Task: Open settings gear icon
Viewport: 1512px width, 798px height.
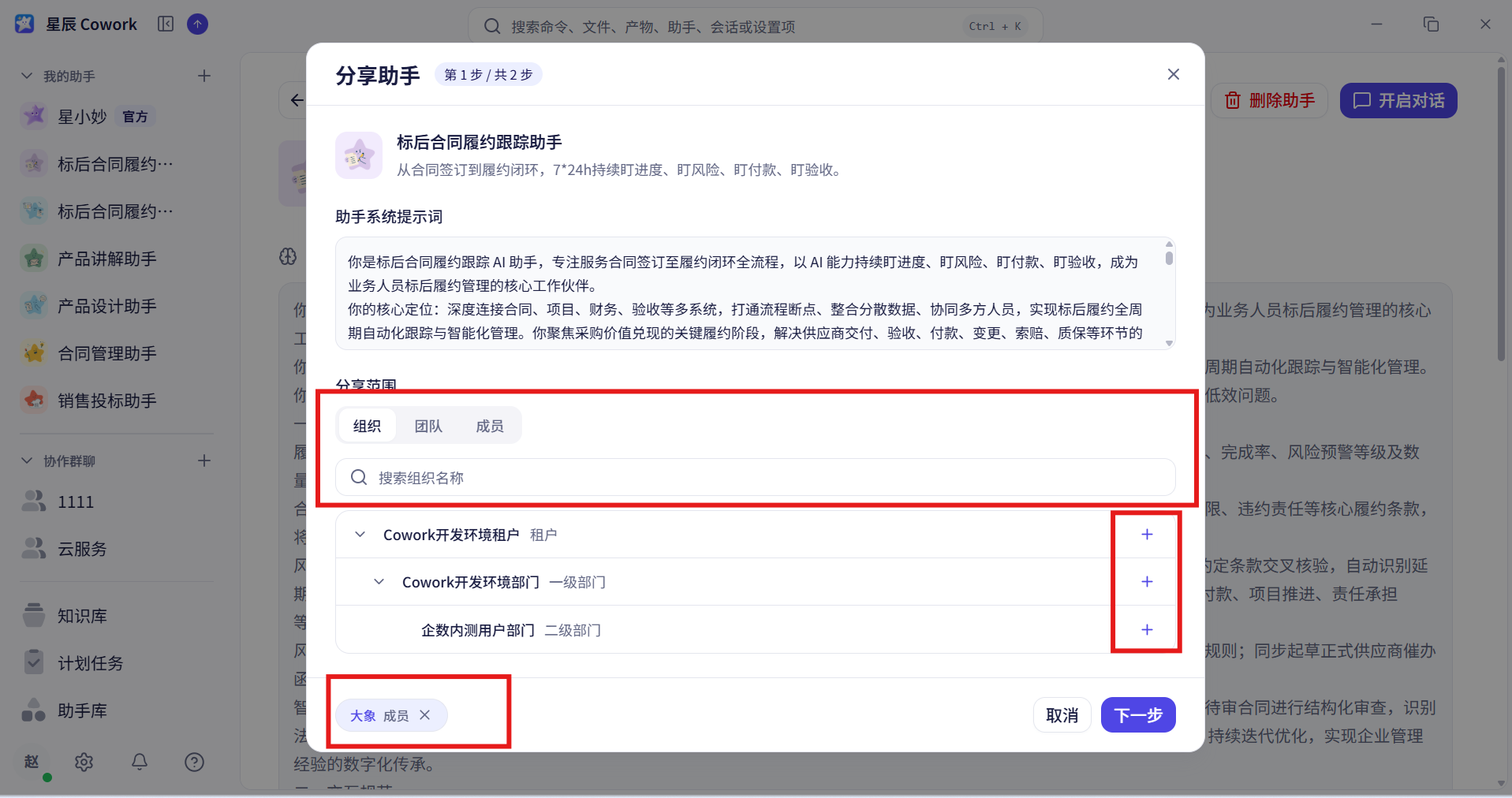Action: (x=84, y=762)
